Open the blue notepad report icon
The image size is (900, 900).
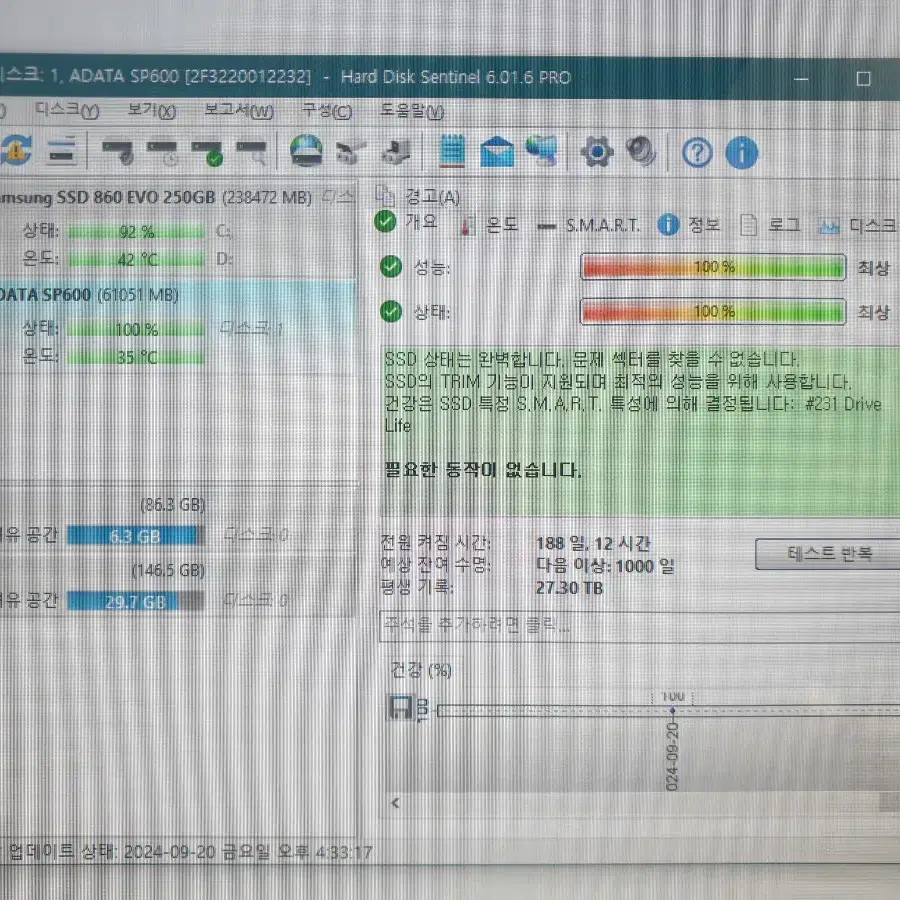click(452, 151)
